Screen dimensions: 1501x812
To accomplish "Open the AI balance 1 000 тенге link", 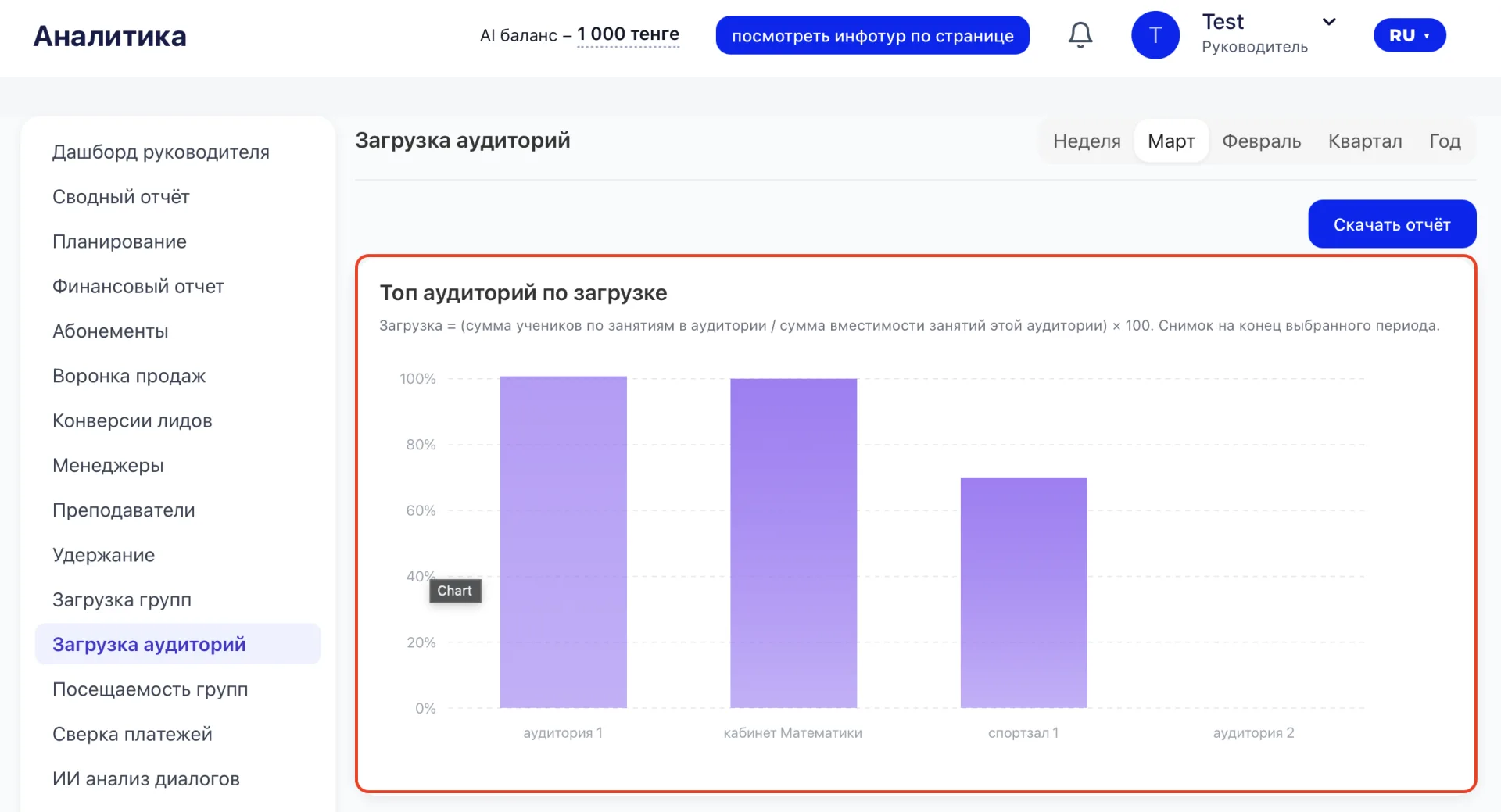I will pos(629,35).
